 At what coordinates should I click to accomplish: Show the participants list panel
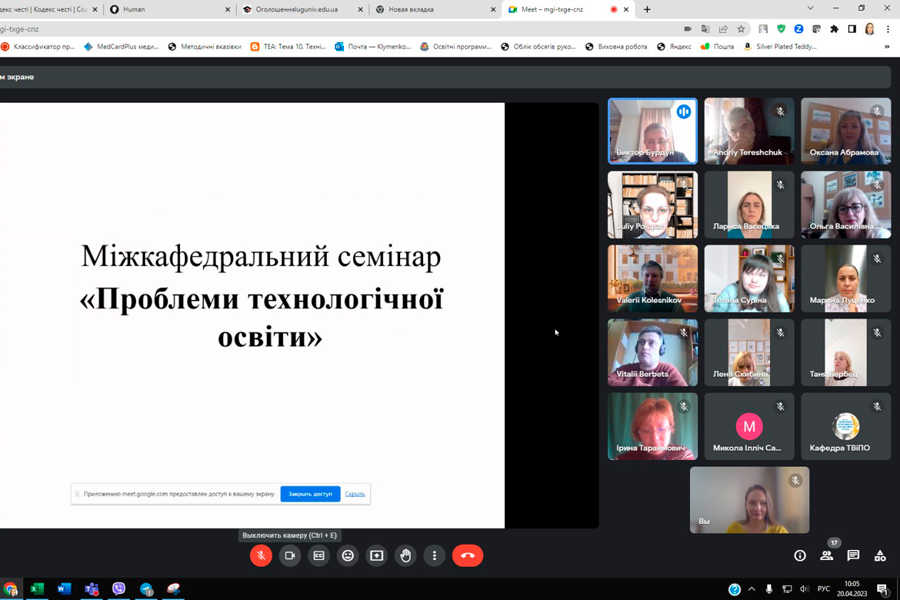[x=827, y=556]
